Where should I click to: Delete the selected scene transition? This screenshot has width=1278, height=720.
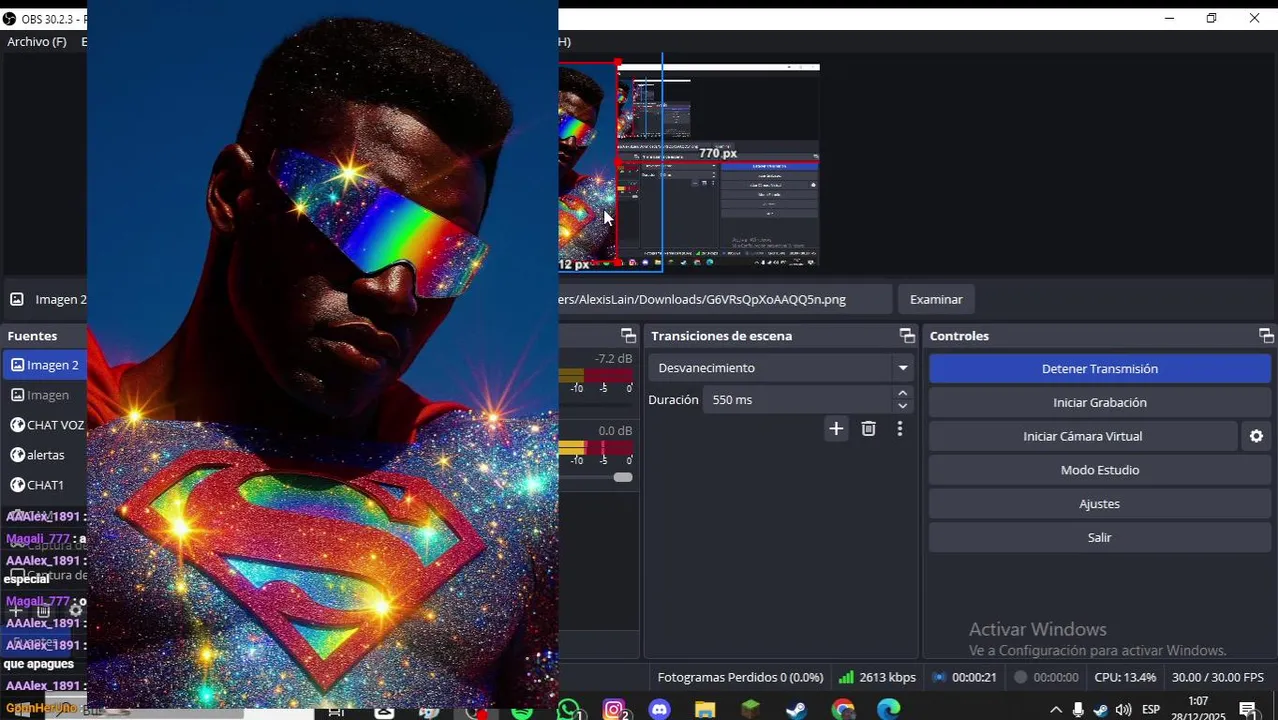(868, 429)
